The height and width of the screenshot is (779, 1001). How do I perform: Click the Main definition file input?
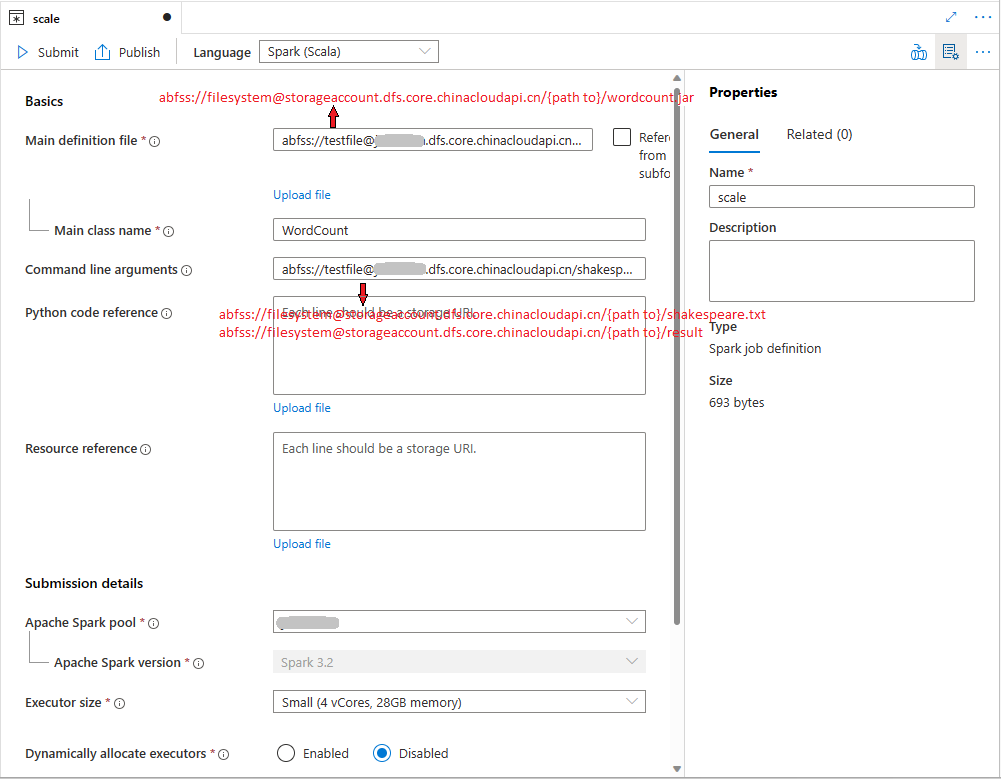433,140
